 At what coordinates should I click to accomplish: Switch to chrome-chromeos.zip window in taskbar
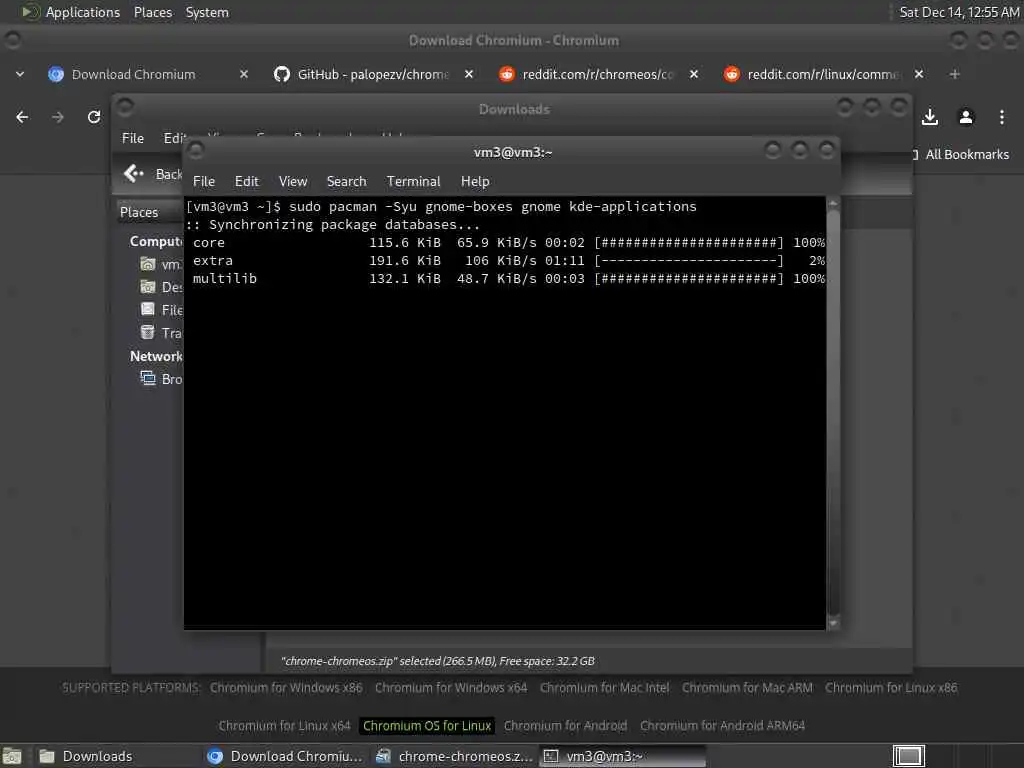click(x=455, y=756)
